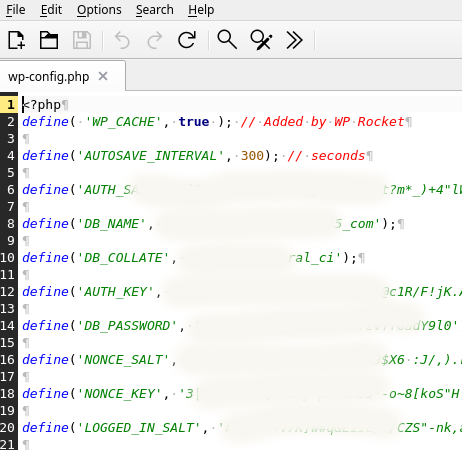462x450 pixels.
Task: Redo the last undone edit
Action: point(155,40)
